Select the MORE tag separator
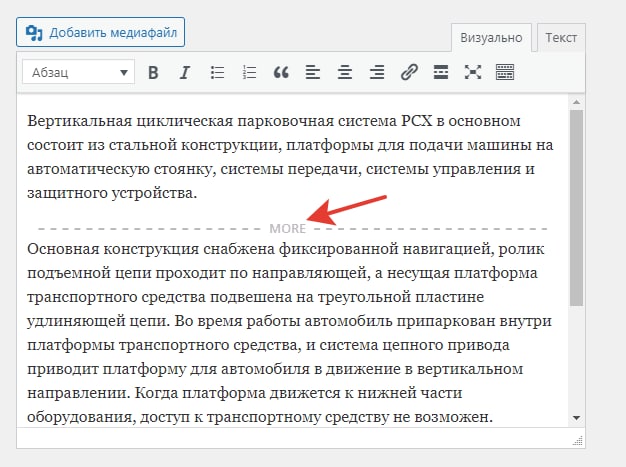626x467 pixels. [x=292, y=229]
